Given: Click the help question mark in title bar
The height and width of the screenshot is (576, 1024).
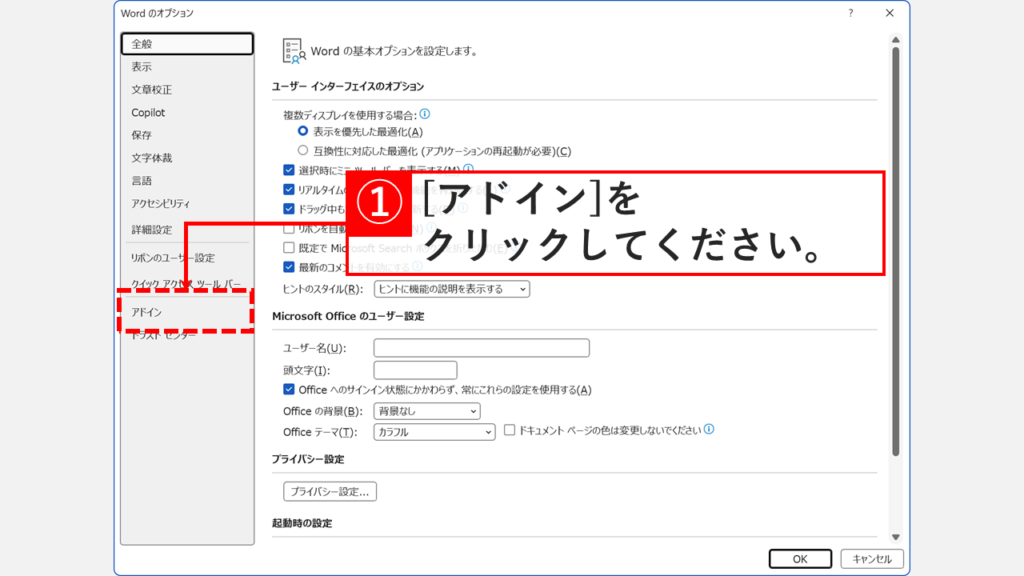Looking at the screenshot, I should pos(850,13).
